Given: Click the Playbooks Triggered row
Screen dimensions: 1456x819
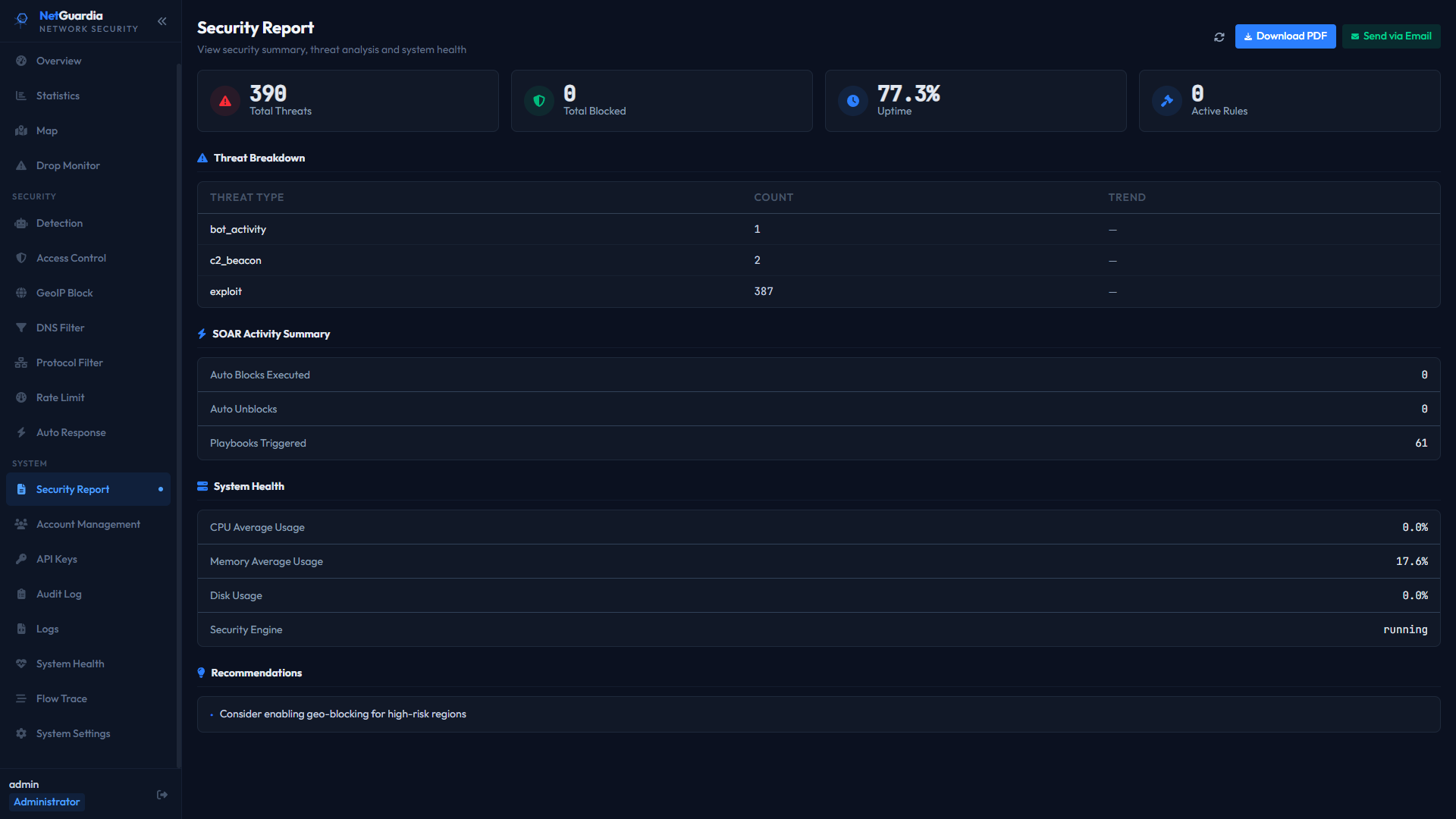Looking at the screenshot, I should click(818, 443).
